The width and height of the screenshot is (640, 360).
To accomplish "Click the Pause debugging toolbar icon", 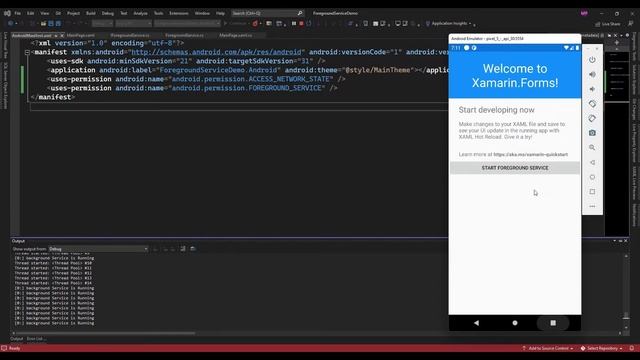I will coord(294,24).
